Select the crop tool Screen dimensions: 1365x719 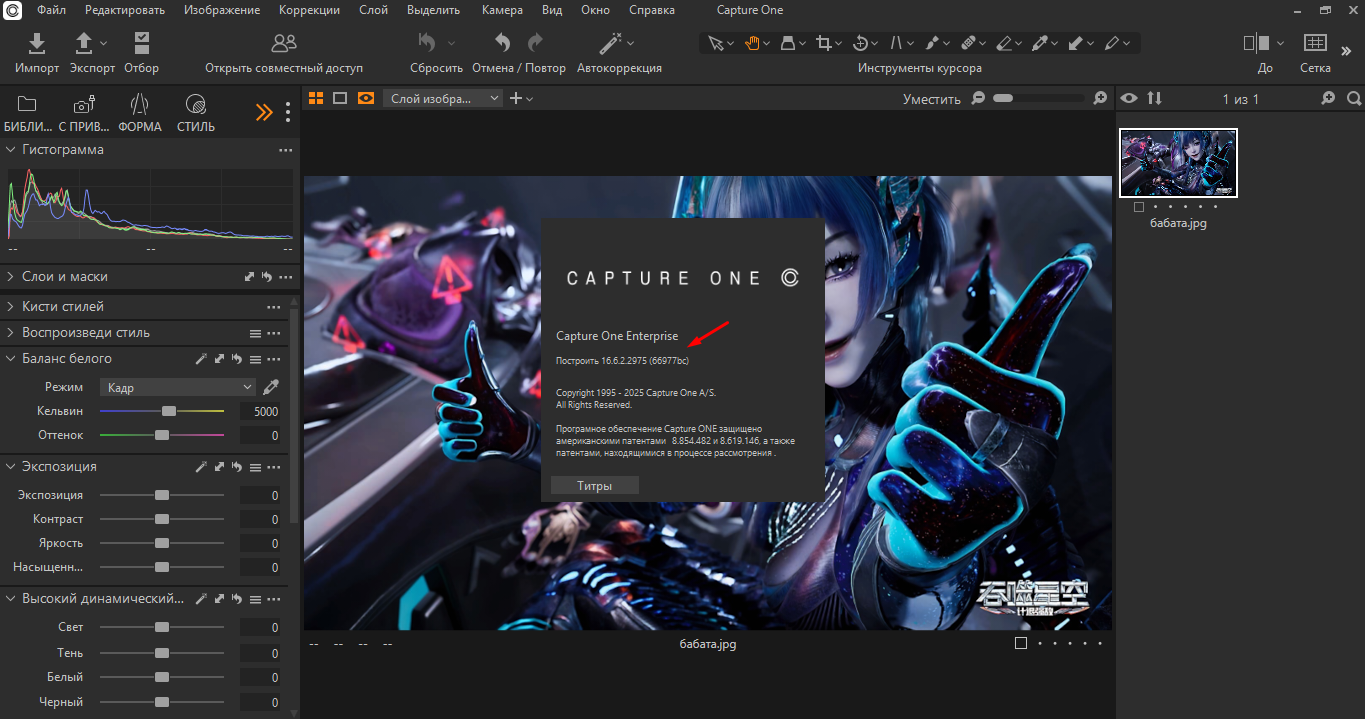823,43
